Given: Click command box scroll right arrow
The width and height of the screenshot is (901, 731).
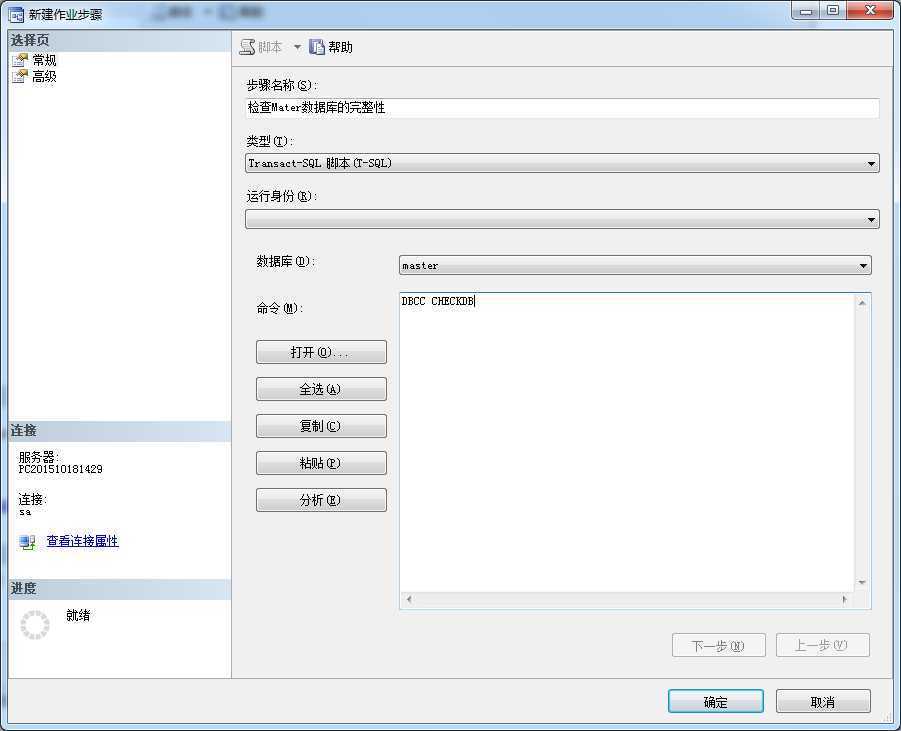Looking at the screenshot, I should (x=844, y=599).
